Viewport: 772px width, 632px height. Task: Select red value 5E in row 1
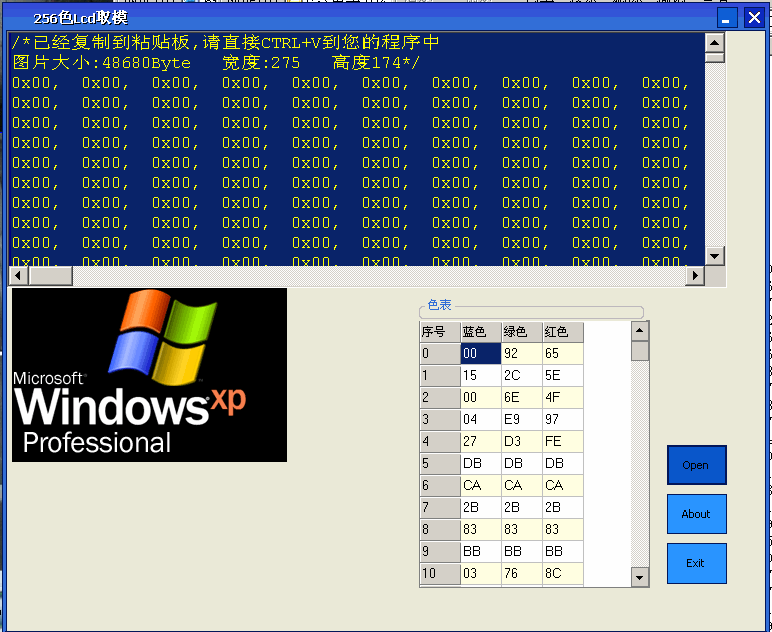(563, 376)
